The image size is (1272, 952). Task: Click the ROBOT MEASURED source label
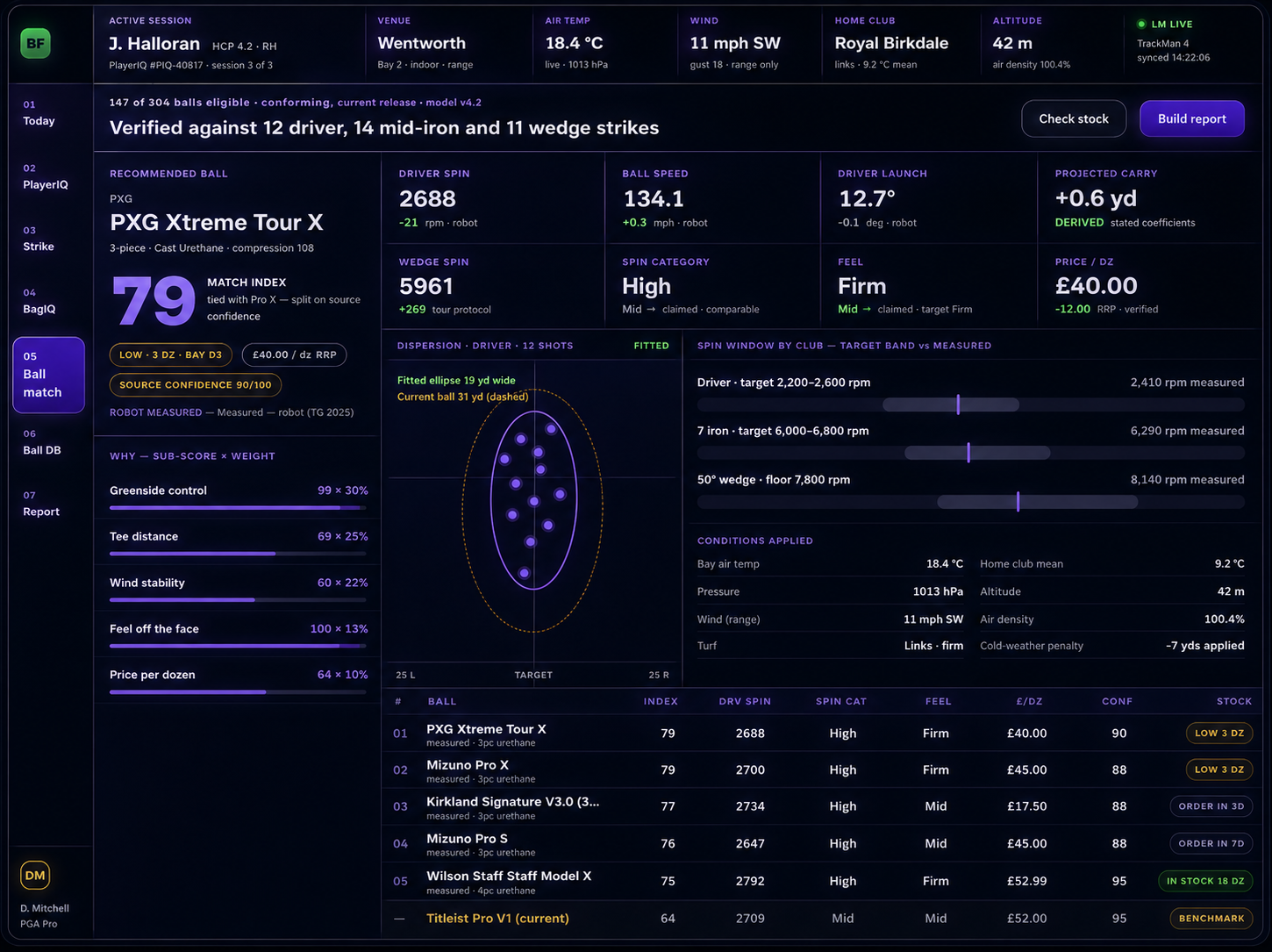coord(156,412)
